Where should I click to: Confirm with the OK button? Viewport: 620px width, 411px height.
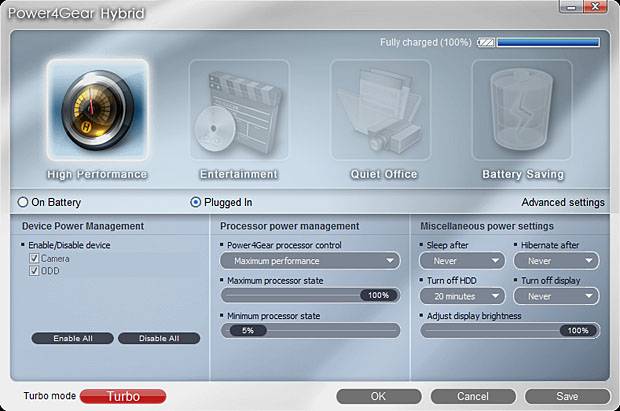(x=379, y=396)
